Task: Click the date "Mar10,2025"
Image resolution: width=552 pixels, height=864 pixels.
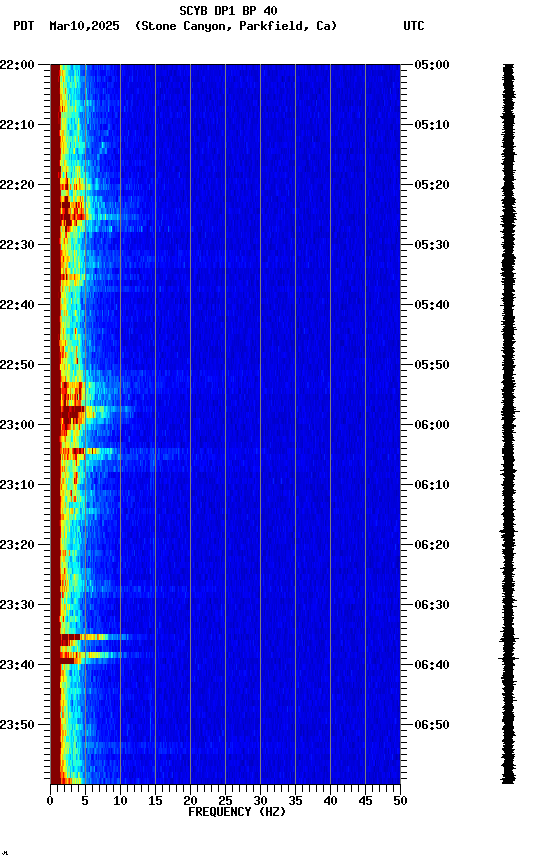Action: pos(84,26)
